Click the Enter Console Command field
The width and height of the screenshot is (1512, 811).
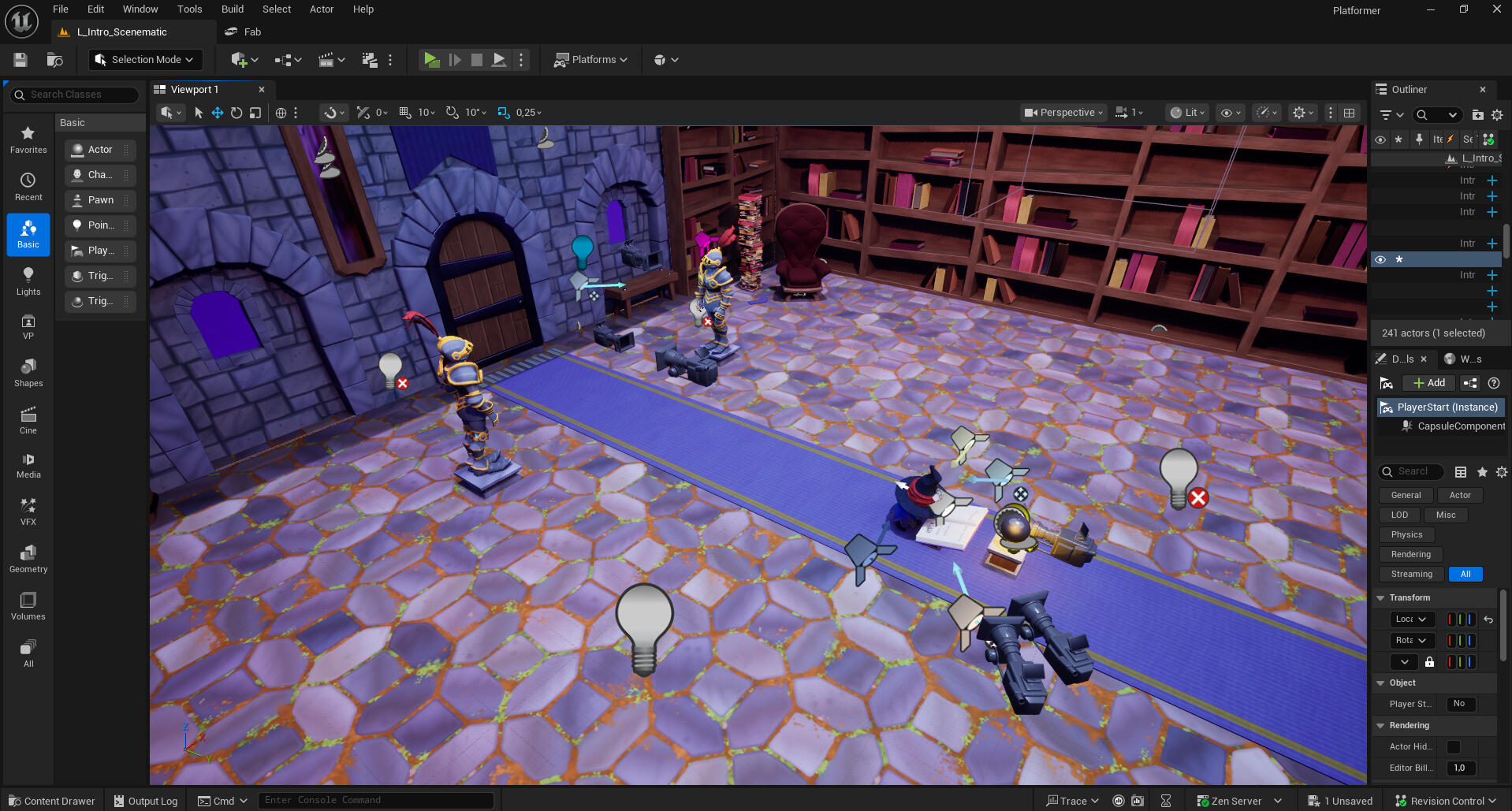375,801
